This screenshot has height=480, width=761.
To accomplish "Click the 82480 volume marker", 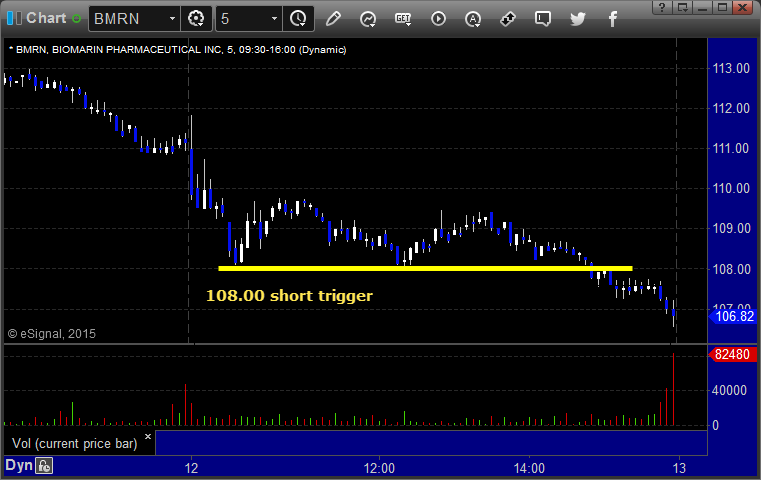I will point(732,354).
